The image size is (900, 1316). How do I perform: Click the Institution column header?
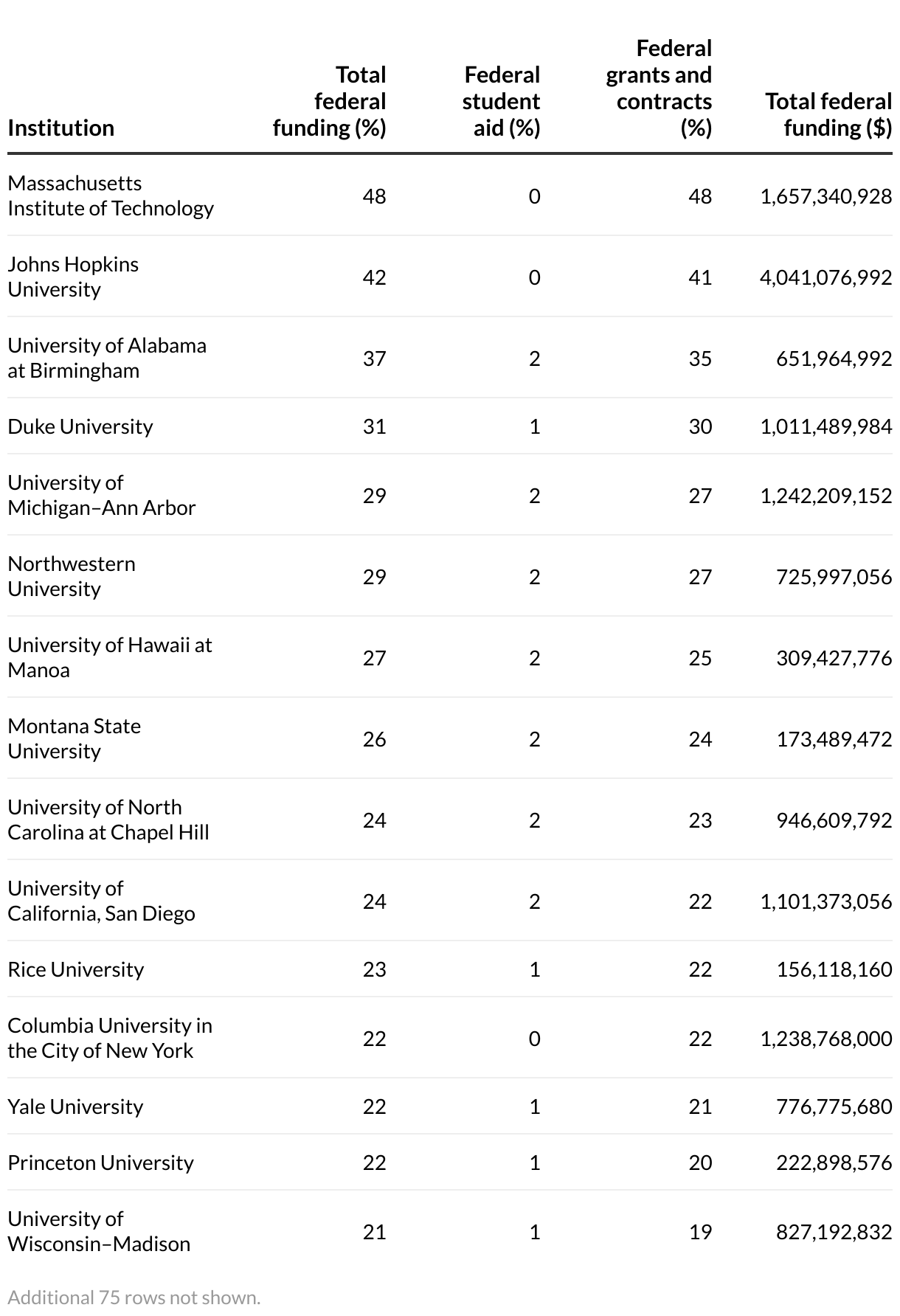pyautogui.click(x=61, y=128)
